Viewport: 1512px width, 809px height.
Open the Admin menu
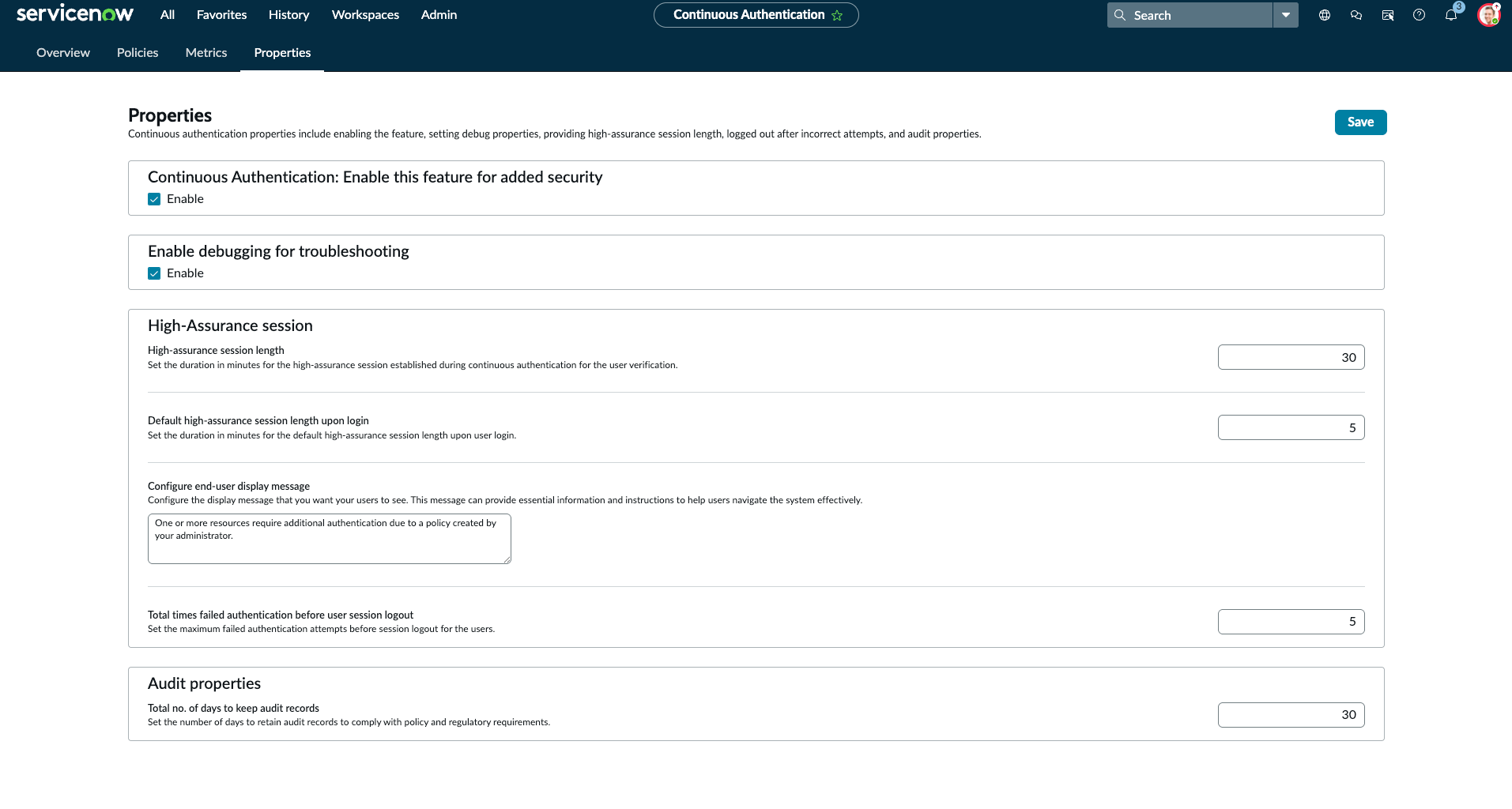pyautogui.click(x=439, y=15)
